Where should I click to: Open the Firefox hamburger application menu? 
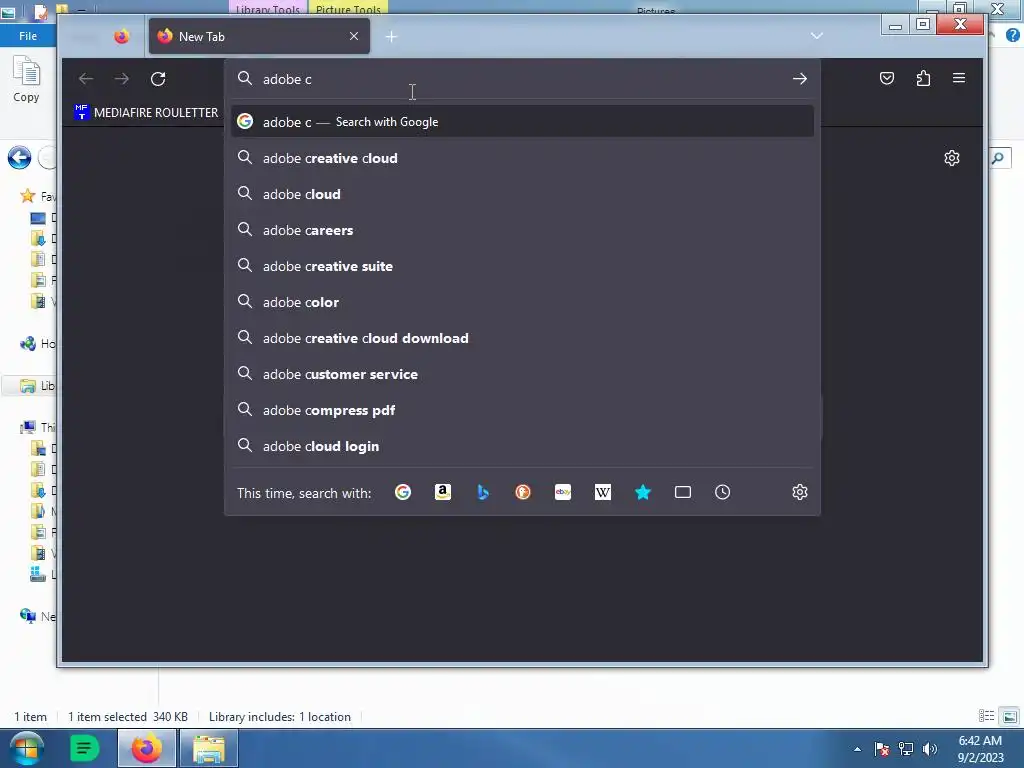click(x=959, y=78)
